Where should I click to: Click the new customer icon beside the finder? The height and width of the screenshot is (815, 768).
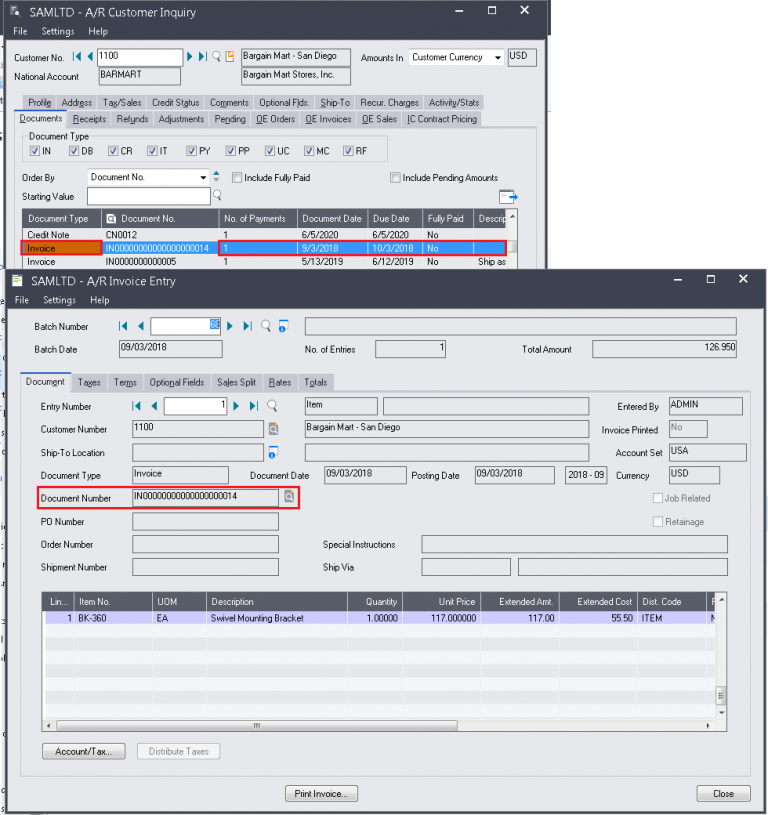coord(230,57)
